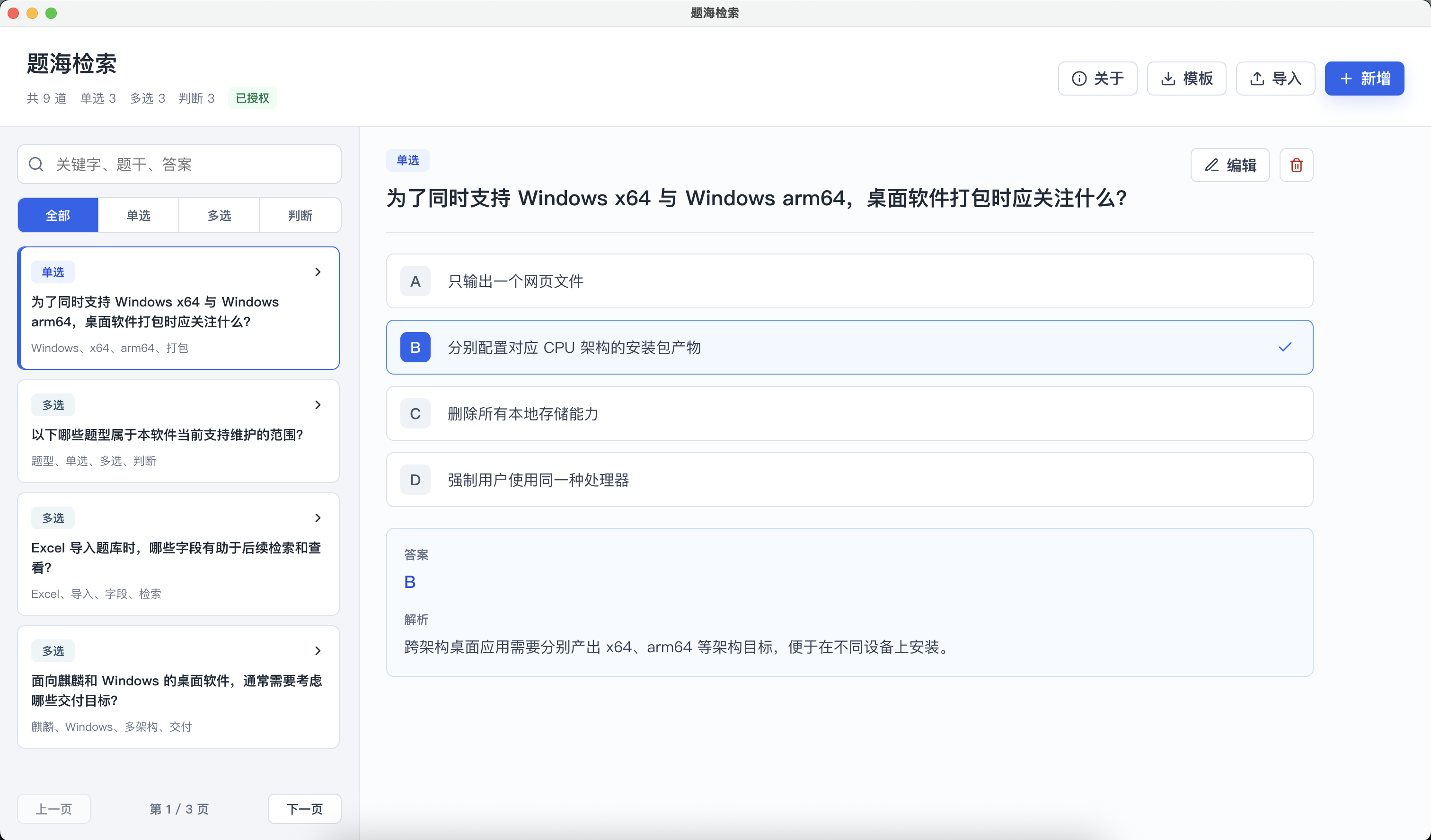Screen dimensions: 1431x840
Task: Choose option 分别配置对应 CPU 架构的安装包产物
Action: [x=849, y=347]
